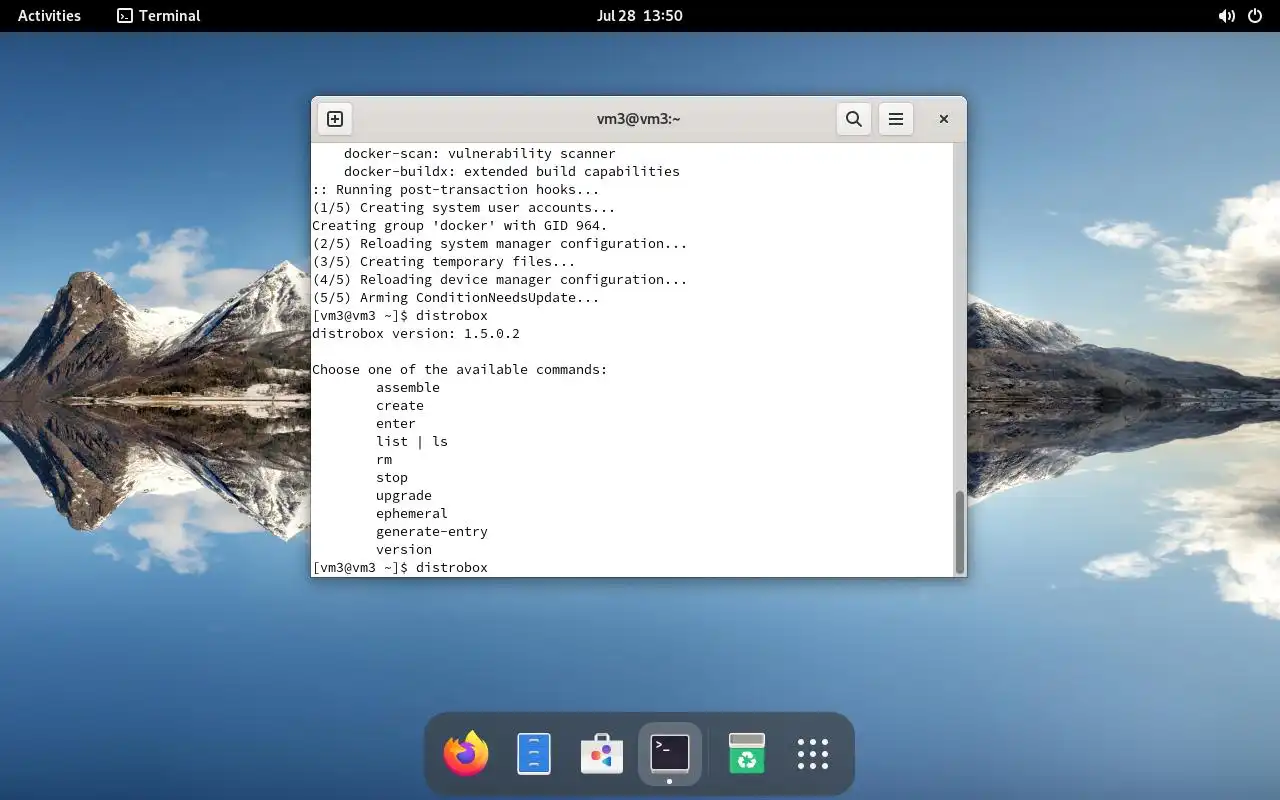The width and height of the screenshot is (1280, 800).
Task: Click 'Creating group 'docker' with GID 964.'
Action: tap(460, 226)
